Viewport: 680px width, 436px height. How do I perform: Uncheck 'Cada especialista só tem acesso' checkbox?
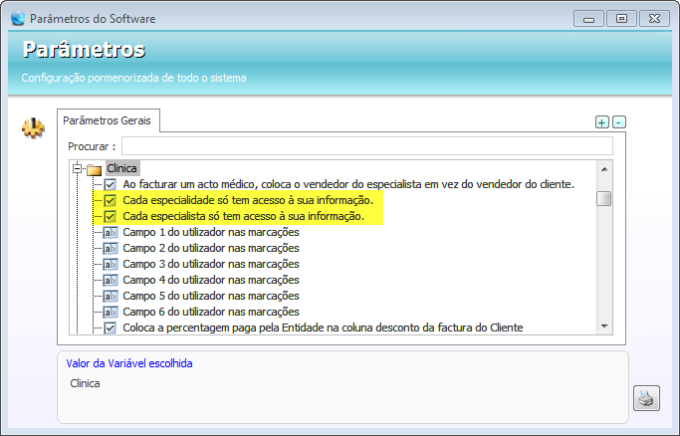(110, 216)
